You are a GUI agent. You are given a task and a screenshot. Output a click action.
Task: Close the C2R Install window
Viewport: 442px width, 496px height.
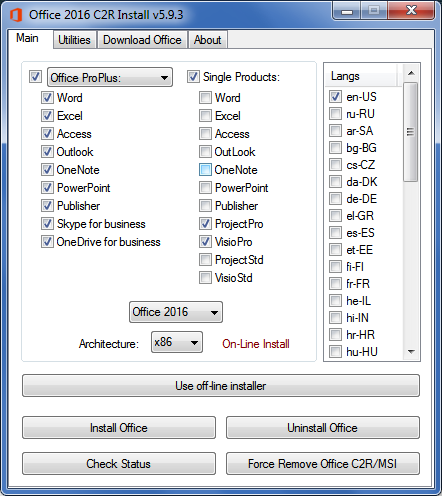coord(411,11)
